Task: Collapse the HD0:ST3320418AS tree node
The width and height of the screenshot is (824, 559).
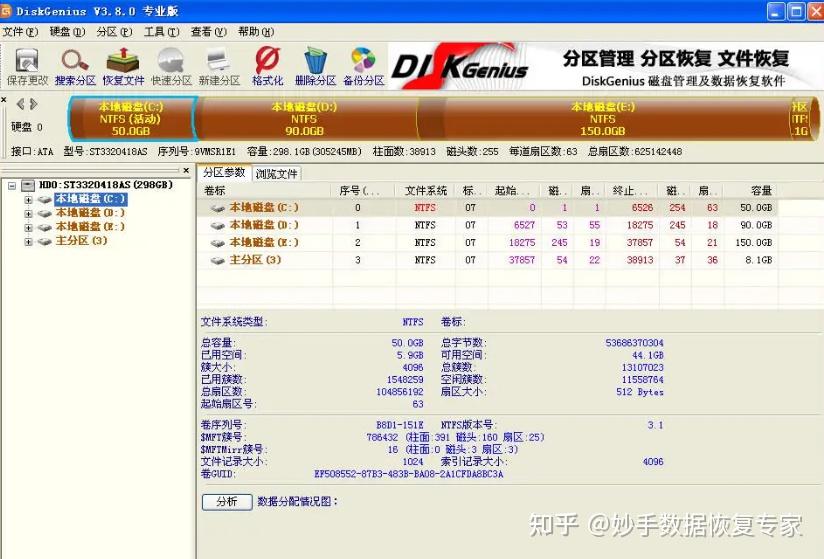Action: 12,185
